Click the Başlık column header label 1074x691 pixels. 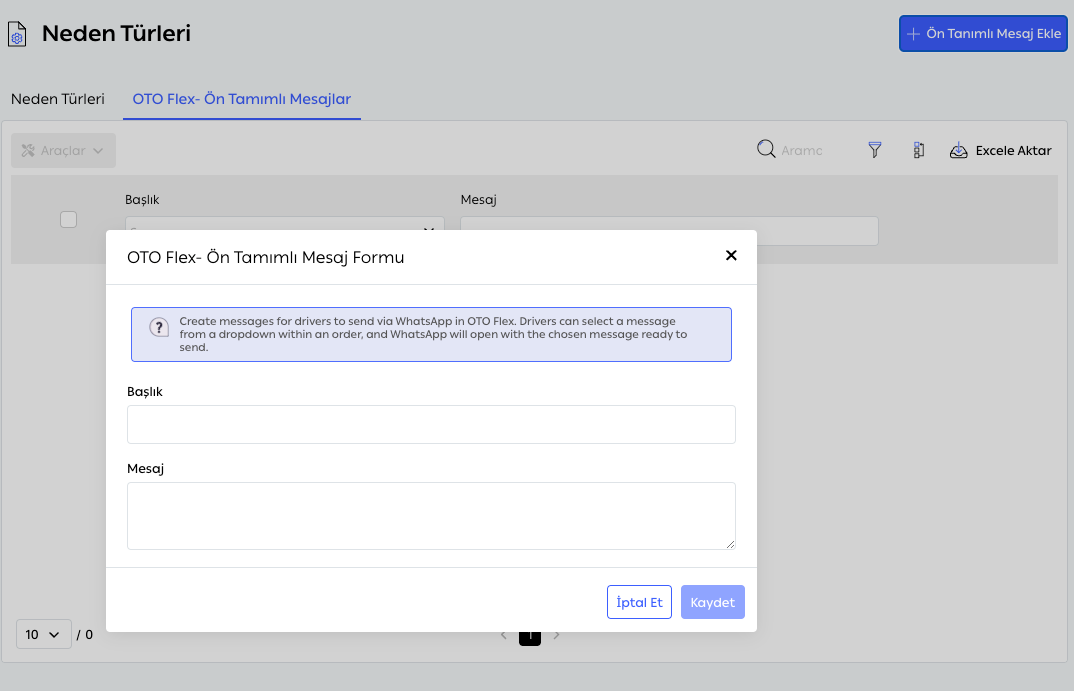[142, 199]
